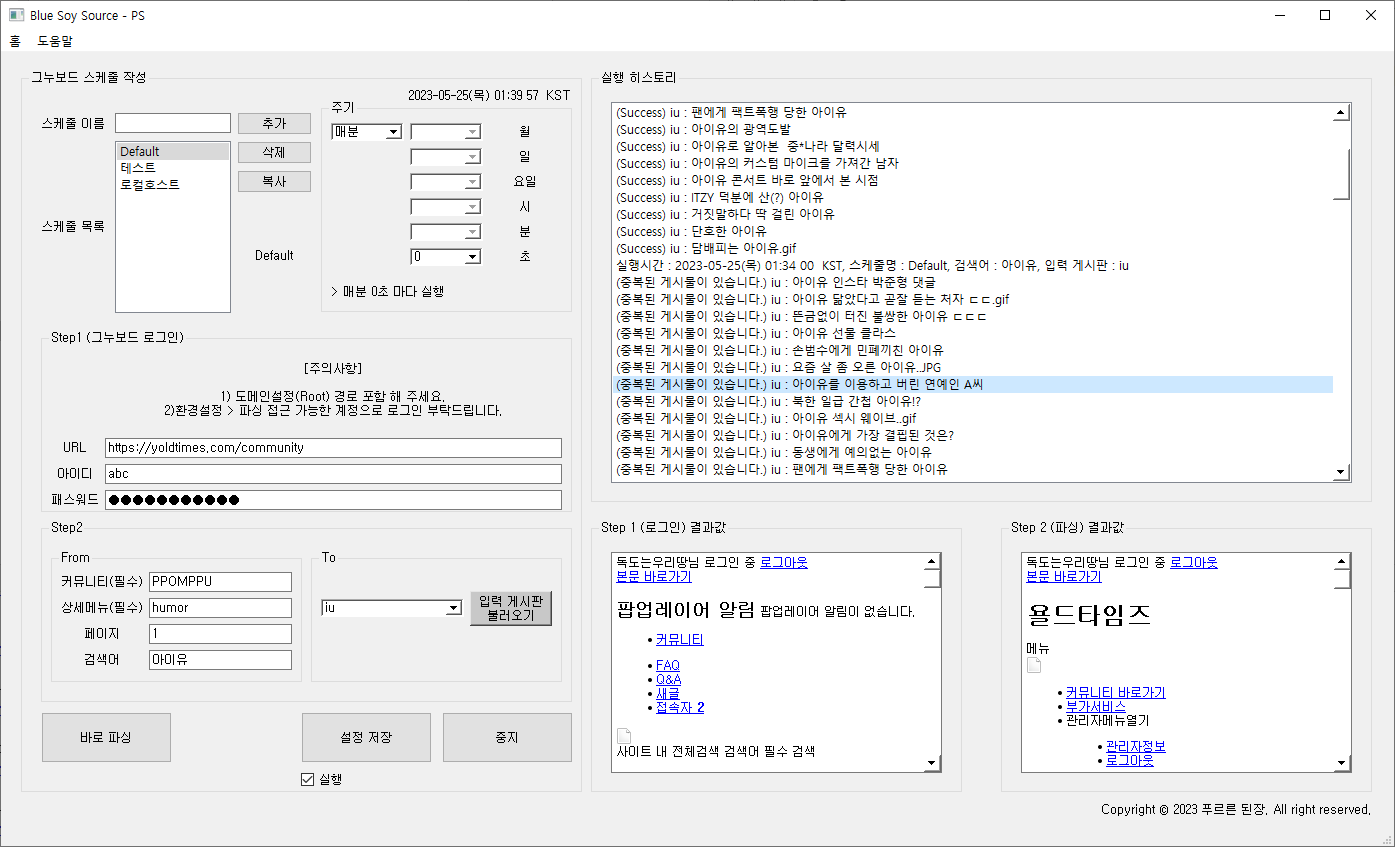Click the 로그아웃 link in login result

(x=784, y=562)
